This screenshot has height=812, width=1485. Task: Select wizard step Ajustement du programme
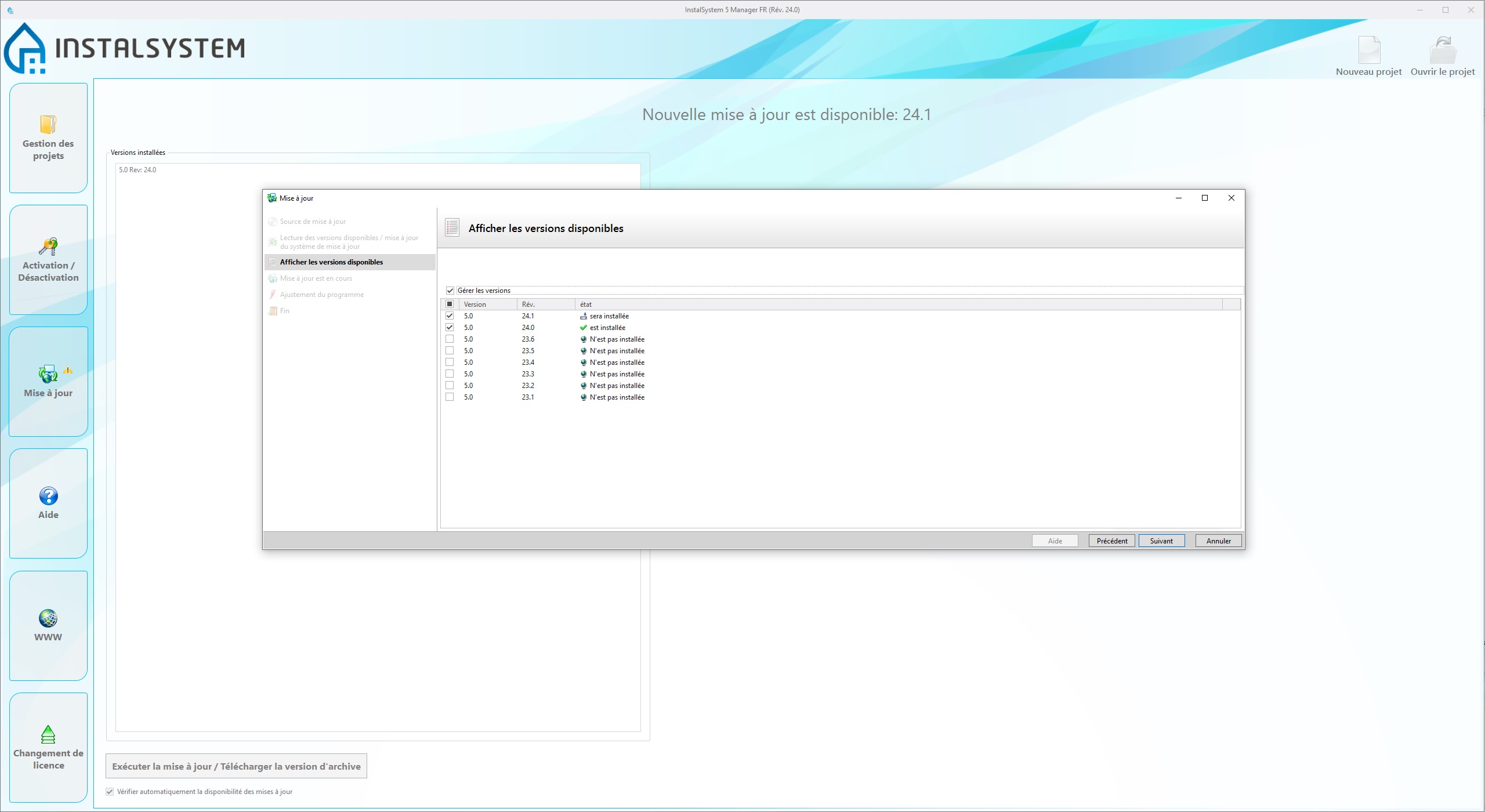350,295
